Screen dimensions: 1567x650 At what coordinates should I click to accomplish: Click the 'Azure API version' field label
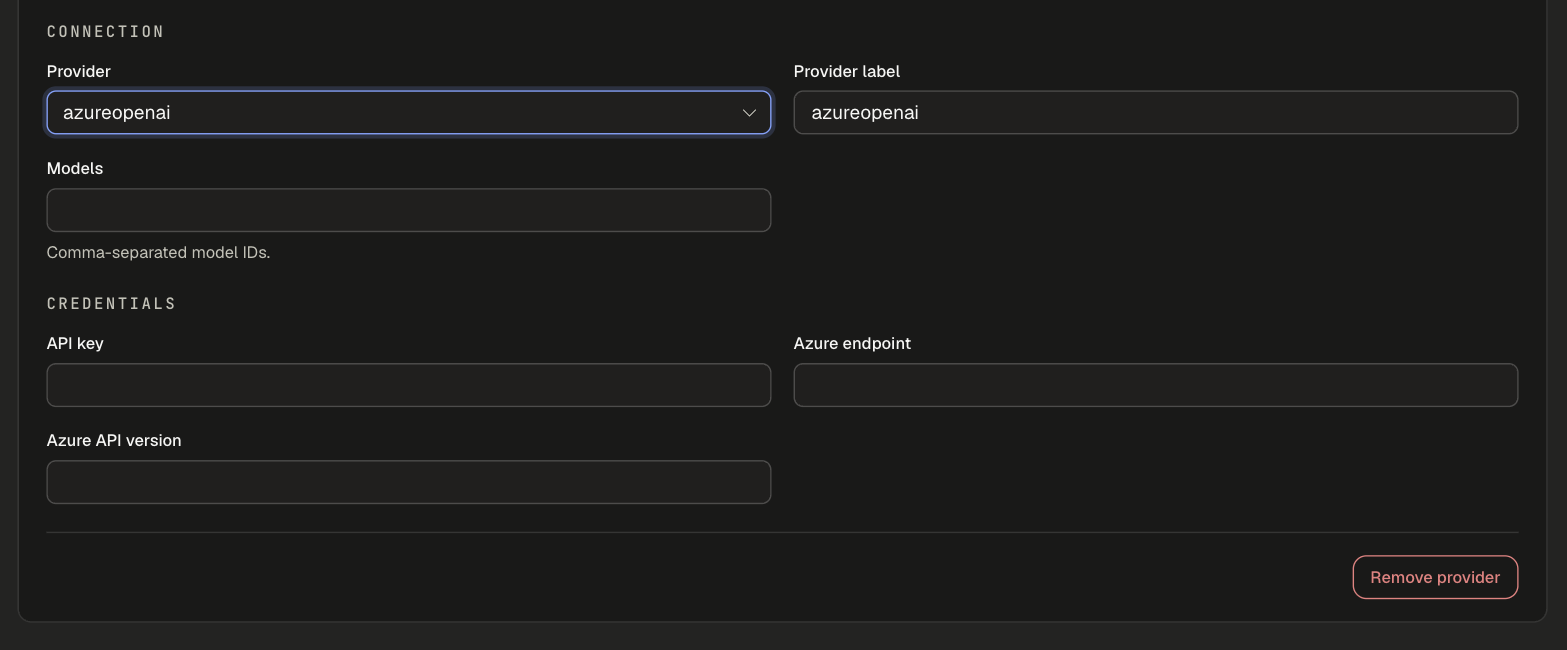[114, 440]
